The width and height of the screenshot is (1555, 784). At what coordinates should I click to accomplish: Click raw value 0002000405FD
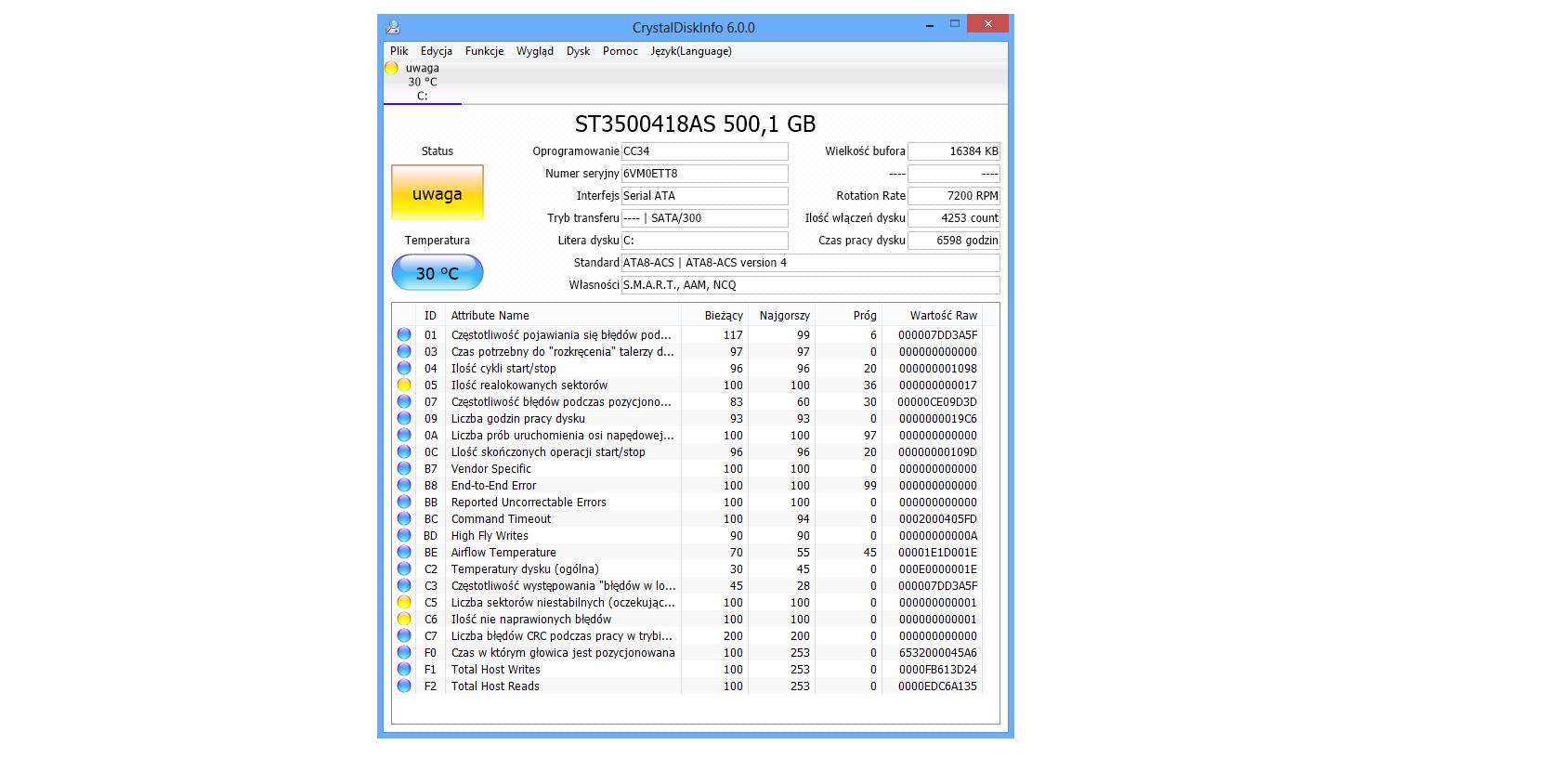click(x=938, y=519)
